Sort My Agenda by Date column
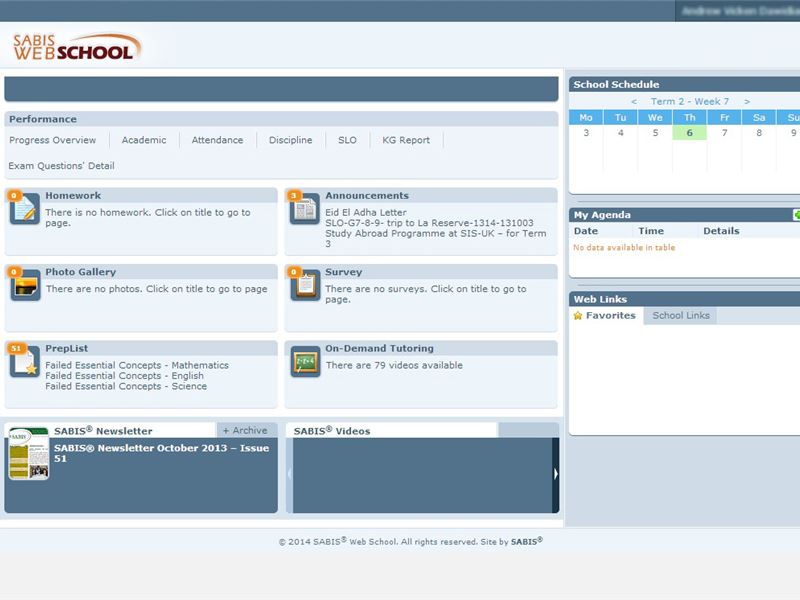The image size is (800, 600). 586,231
